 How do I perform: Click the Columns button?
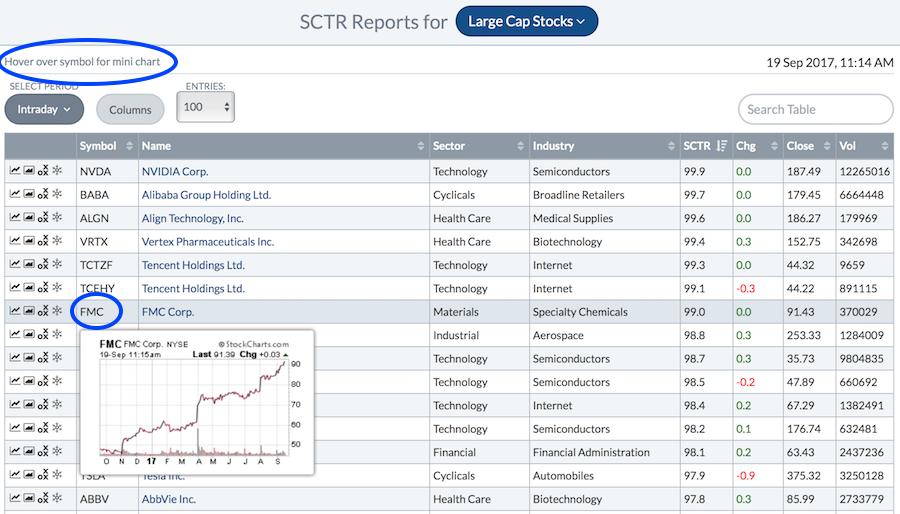click(130, 110)
